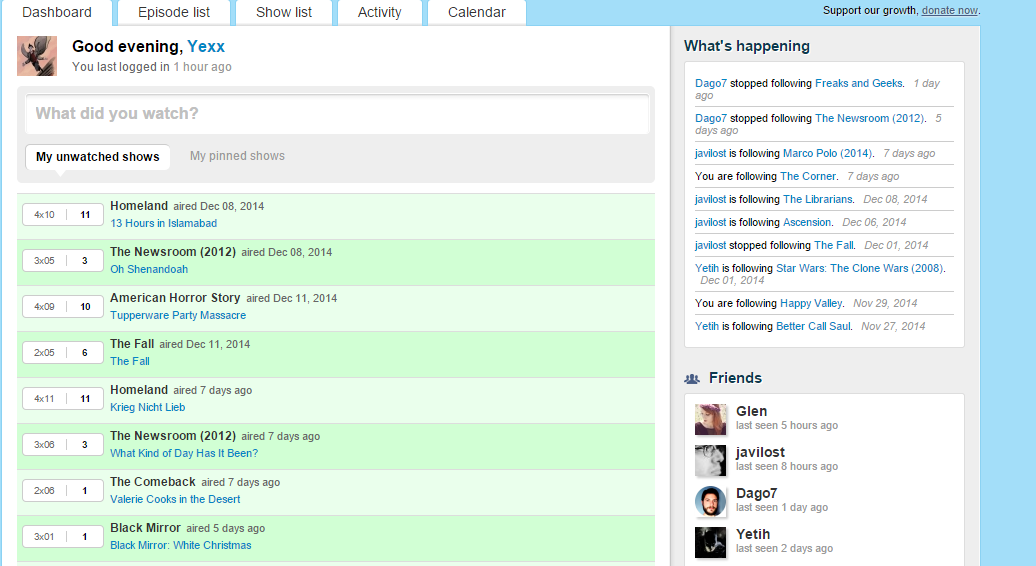Open Valerie Cooks in the Desert link

(175, 499)
